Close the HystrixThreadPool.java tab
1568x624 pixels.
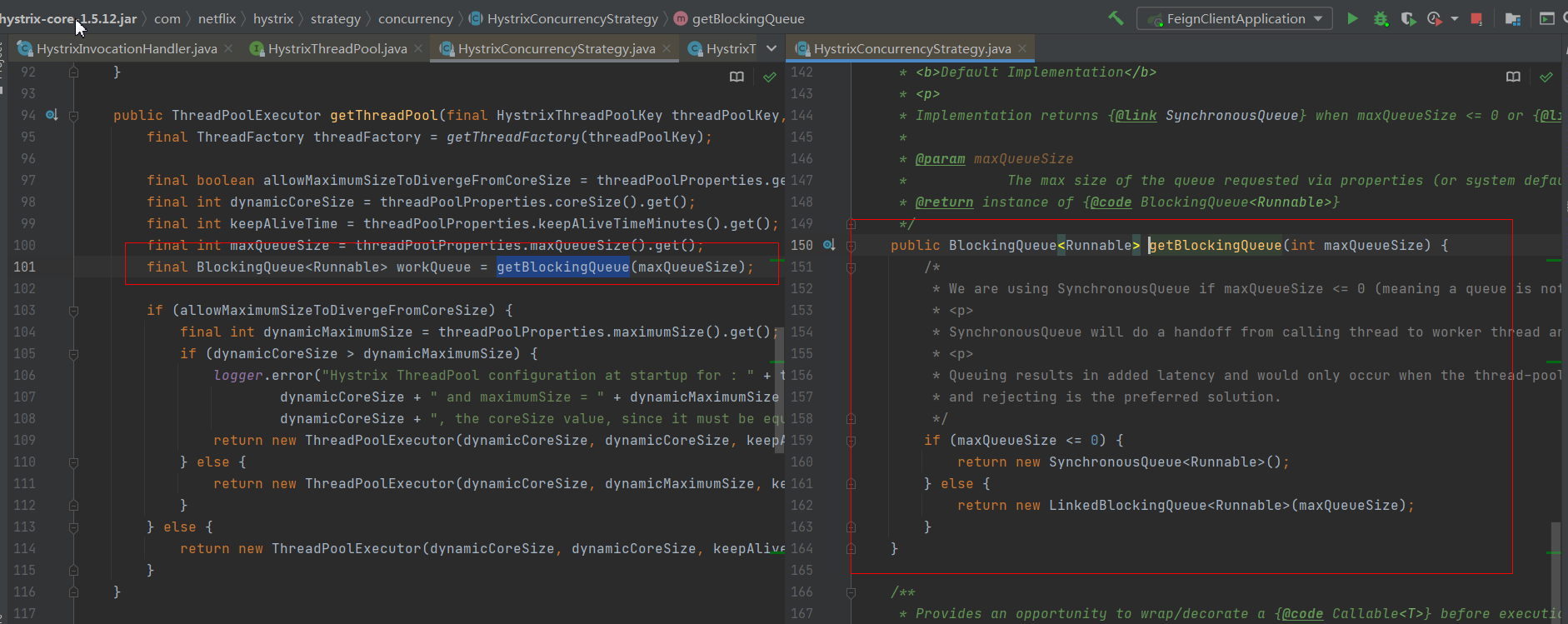point(418,49)
